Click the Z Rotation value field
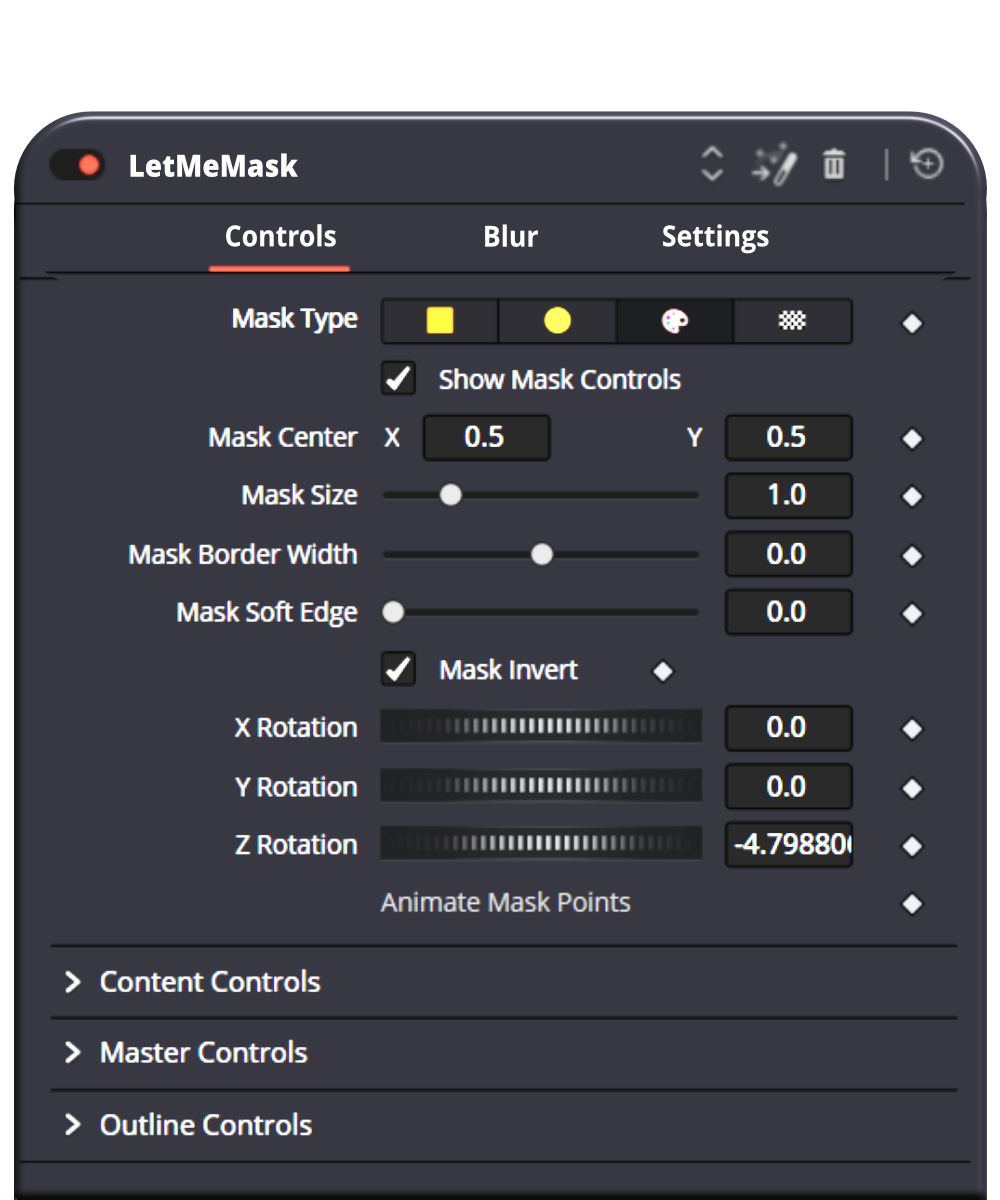 [x=788, y=845]
